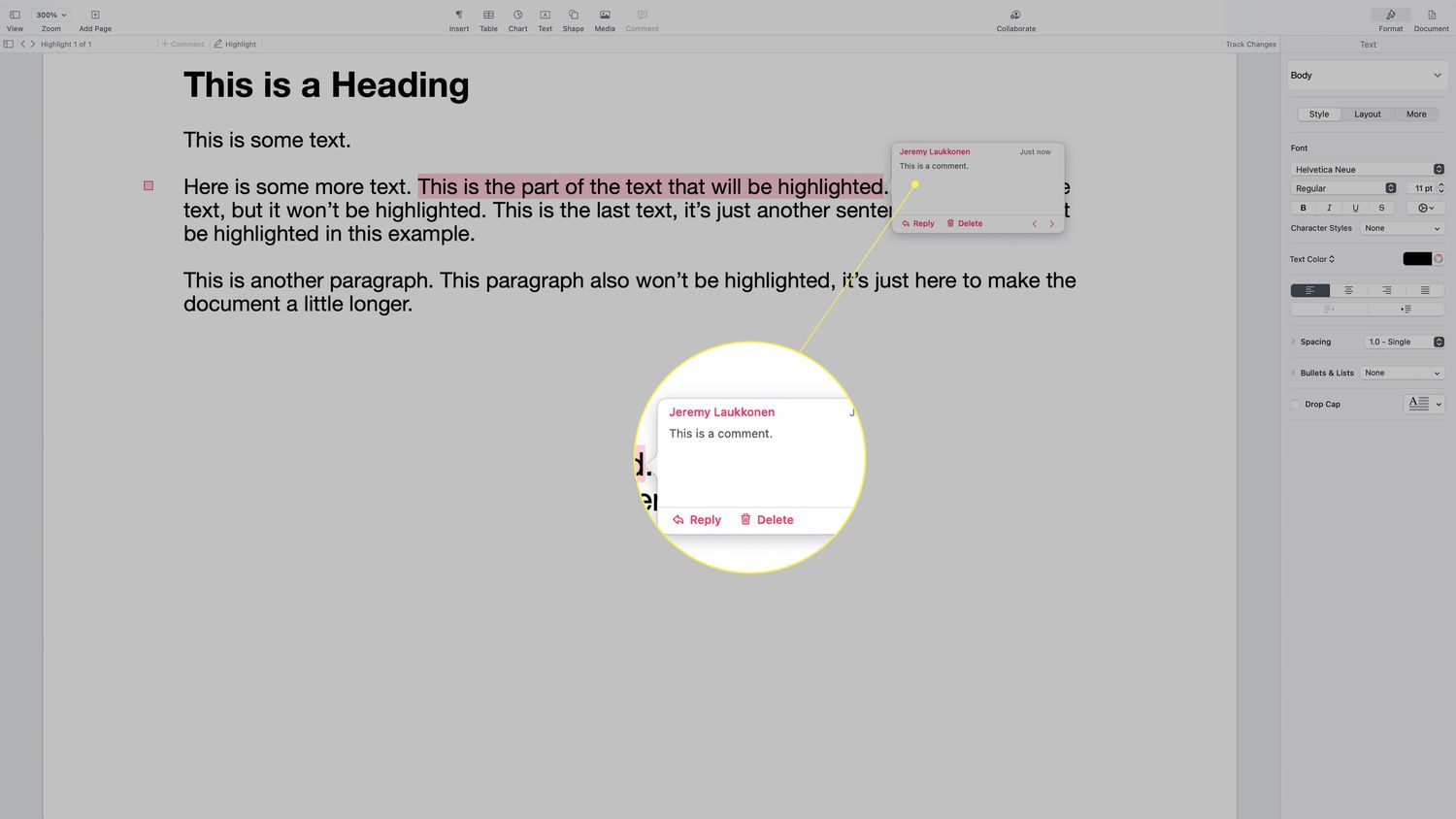Expand the Spacing section disclosure arrow
Image resolution: width=1456 pixels, height=819 pixels.
(1294, 342)
